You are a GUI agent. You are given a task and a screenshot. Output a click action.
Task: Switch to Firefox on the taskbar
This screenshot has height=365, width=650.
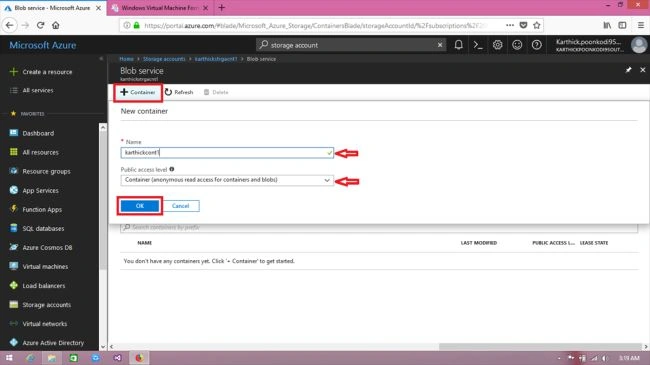139,358
